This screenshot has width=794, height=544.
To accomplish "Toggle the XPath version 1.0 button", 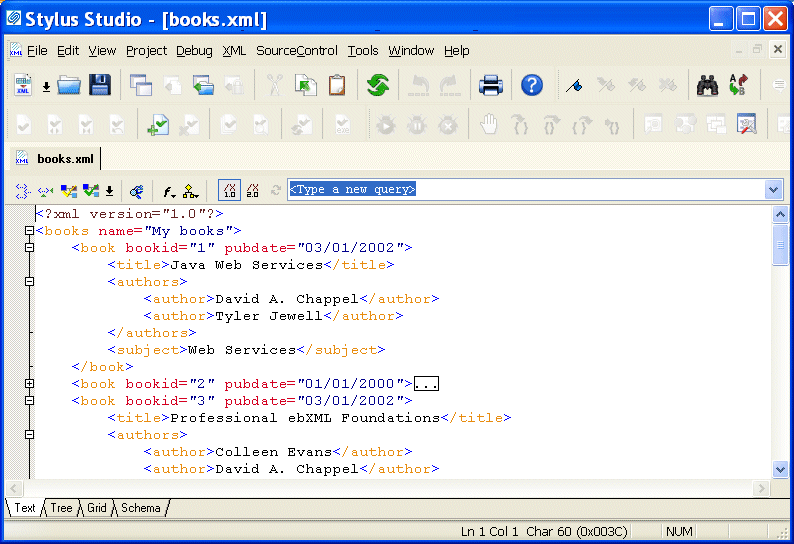I will pyautogui.click(x=229, y=190).
